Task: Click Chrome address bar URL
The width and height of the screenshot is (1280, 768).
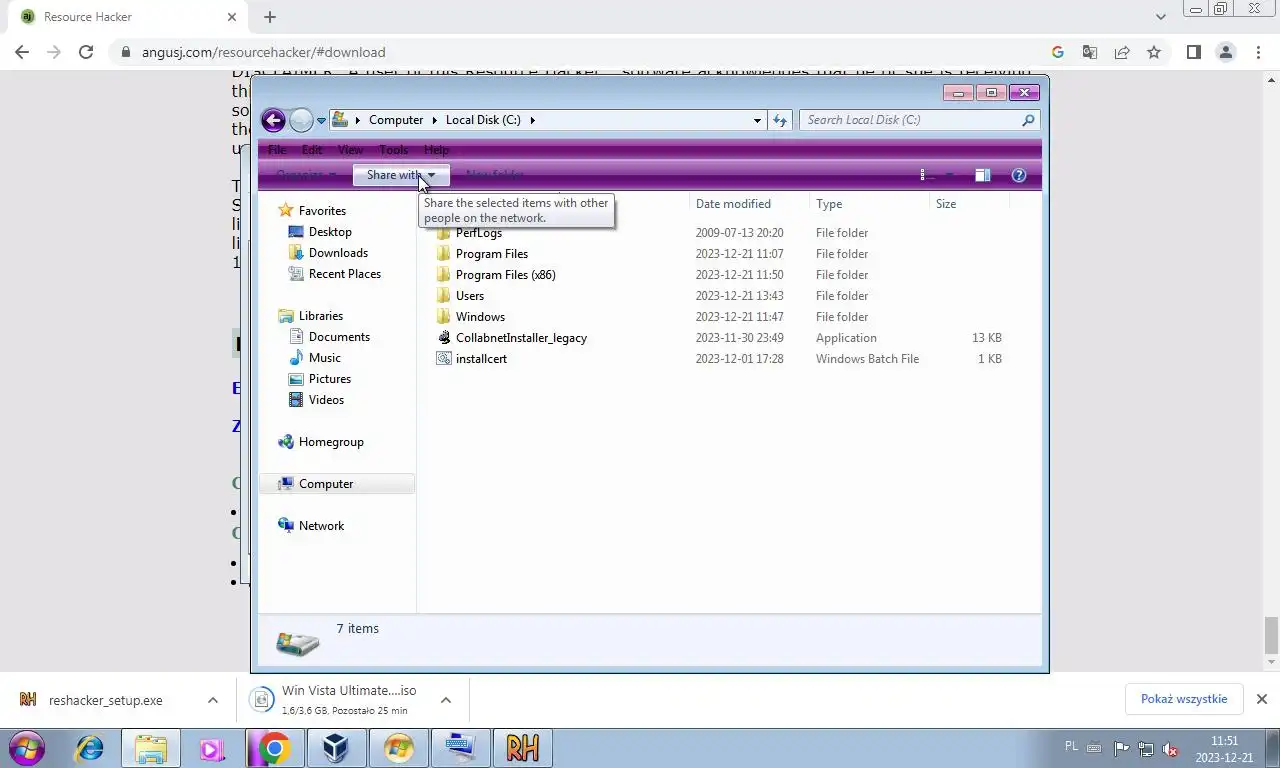Action: 263,52
